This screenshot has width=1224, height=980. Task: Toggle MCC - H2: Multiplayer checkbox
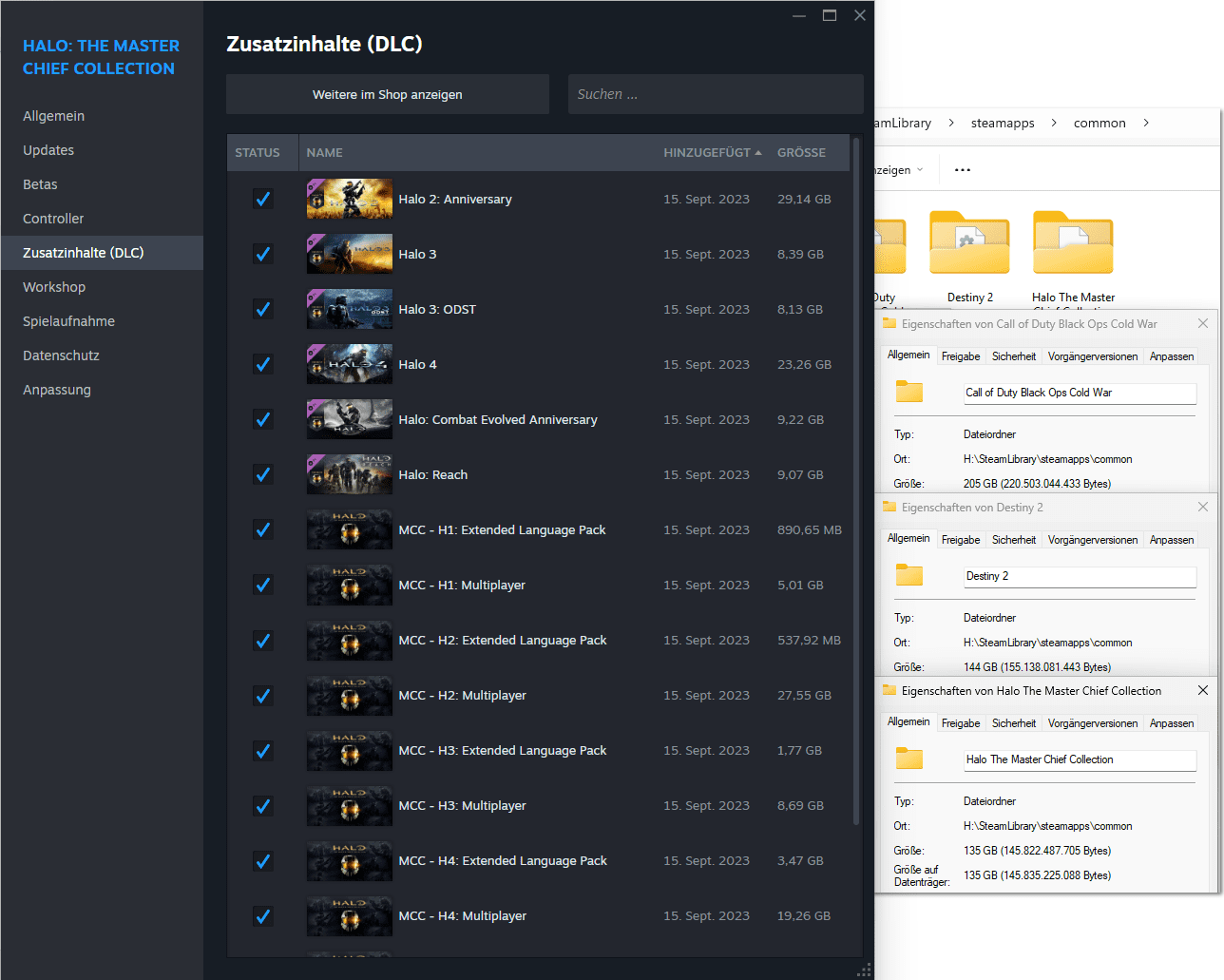263,695
